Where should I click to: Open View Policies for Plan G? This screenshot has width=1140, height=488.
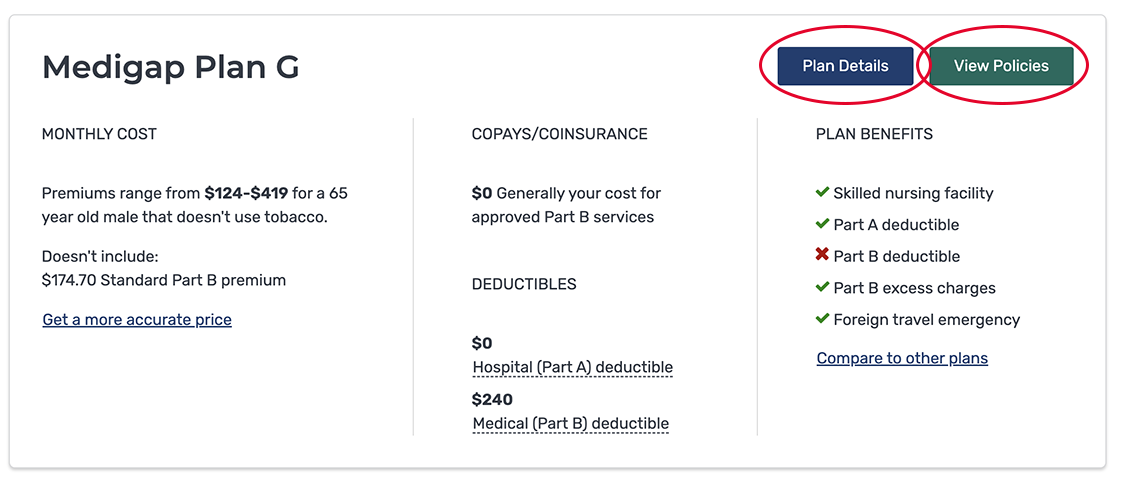[x=1001, y=66]
